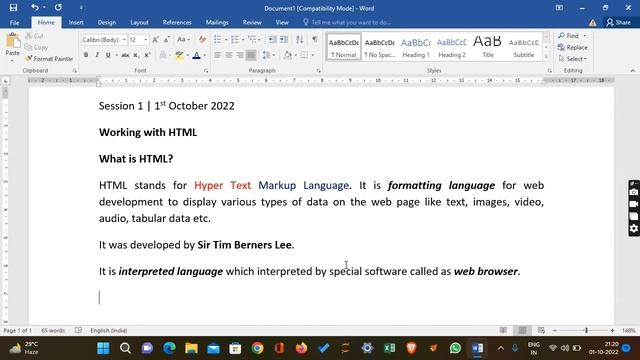Viewport: 640px width, 360px height.
Task: Toggle Justify alignment
Action: tap(251, 55)
